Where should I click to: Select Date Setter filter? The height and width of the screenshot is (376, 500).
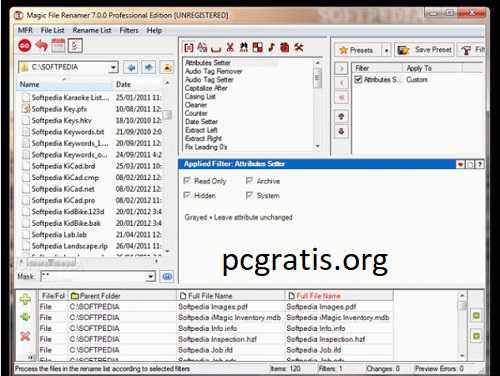coord(201,122)
